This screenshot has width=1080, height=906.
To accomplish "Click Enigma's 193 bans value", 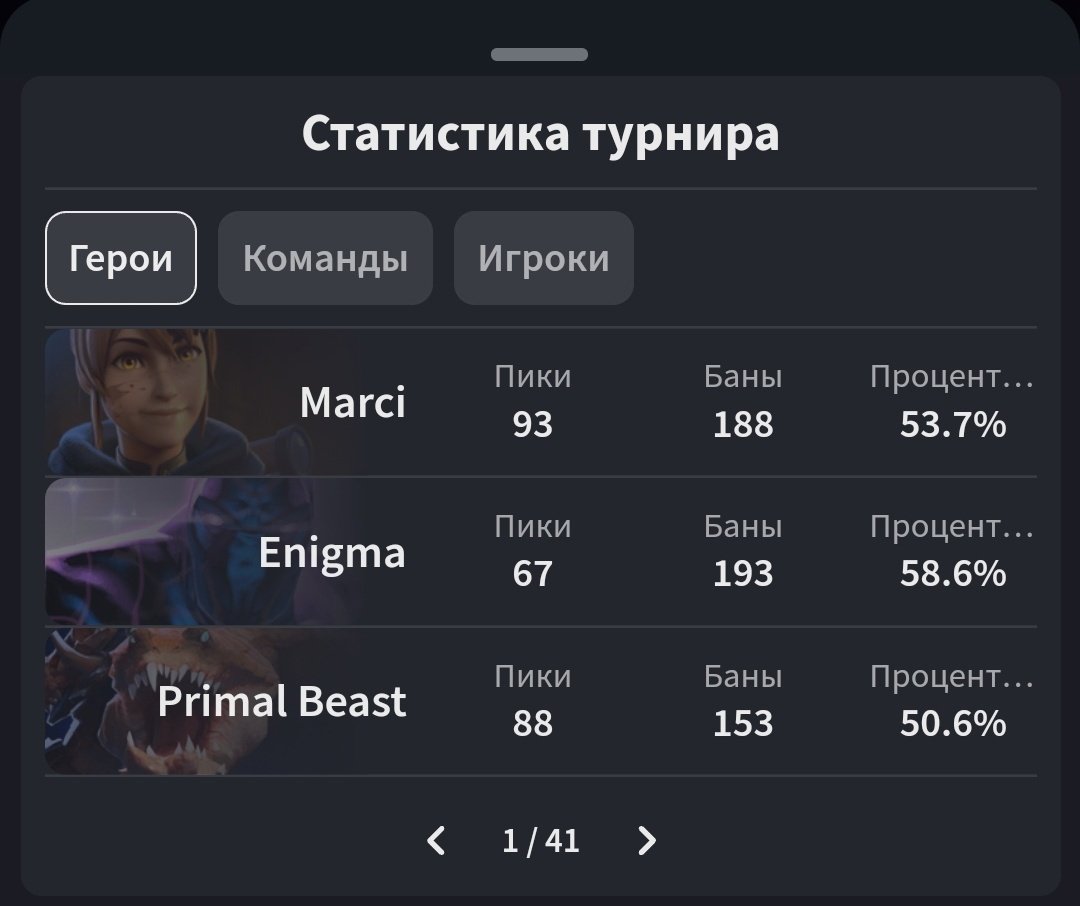I will coord(743,574).
